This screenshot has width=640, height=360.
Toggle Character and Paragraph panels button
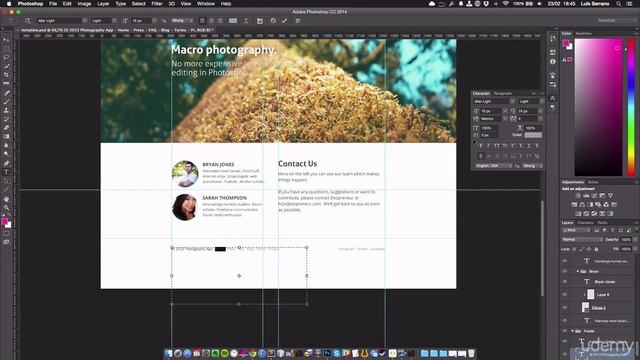pyautogui.click(x=260, y=20)
